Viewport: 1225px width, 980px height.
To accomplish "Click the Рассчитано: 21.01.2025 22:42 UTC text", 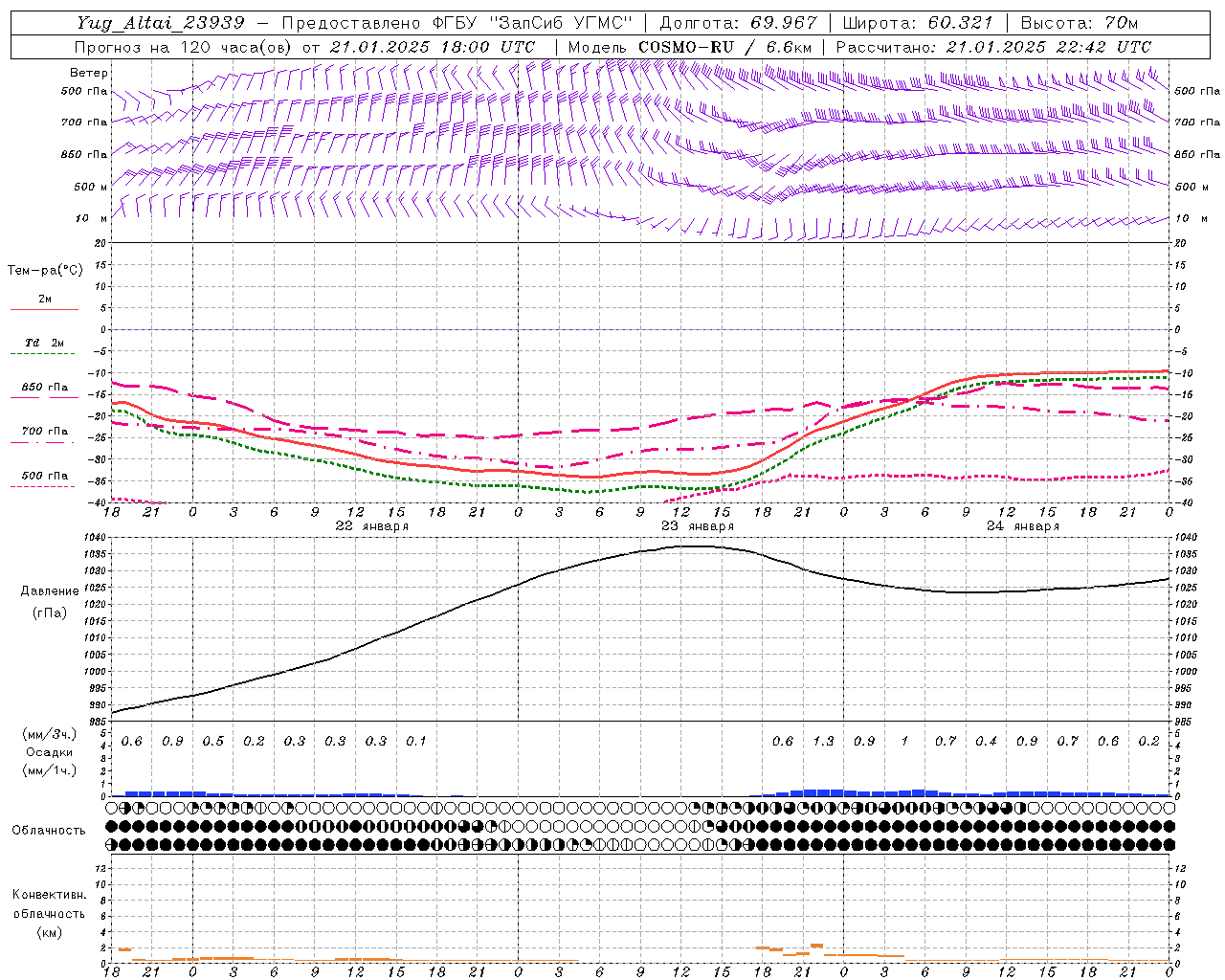I will tap(993, 47).
